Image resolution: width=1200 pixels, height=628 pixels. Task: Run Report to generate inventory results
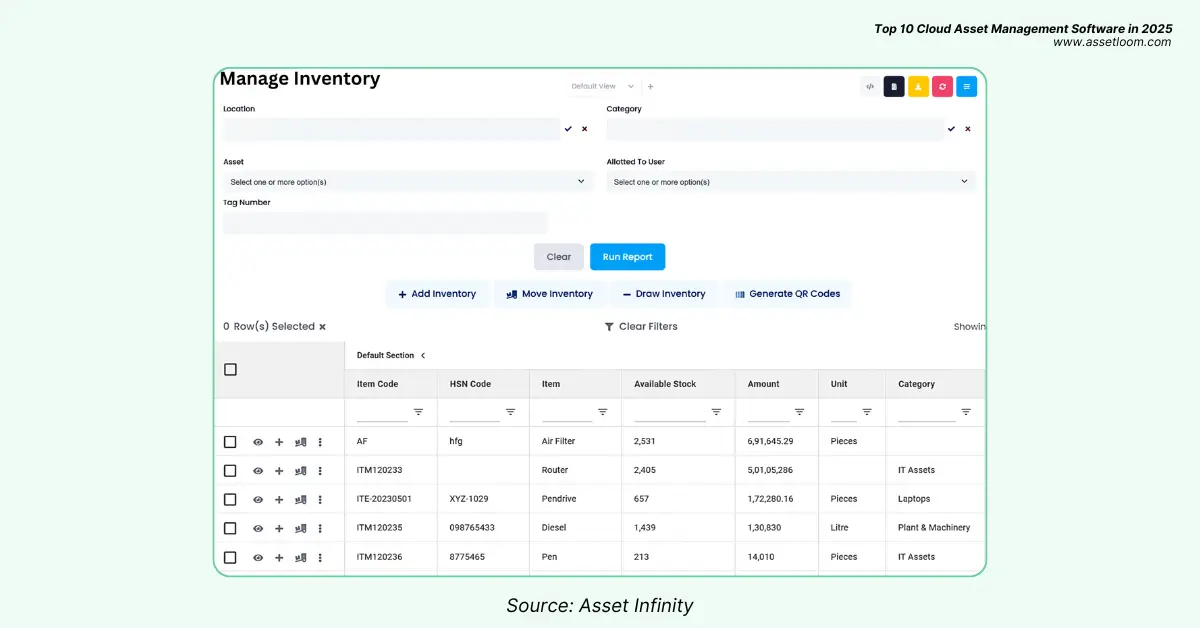pos(627,256)
